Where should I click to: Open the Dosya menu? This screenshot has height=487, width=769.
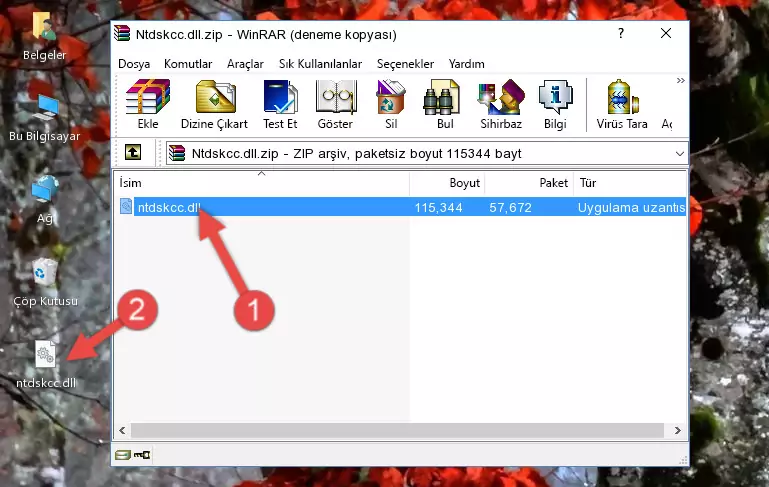[134, 64]
